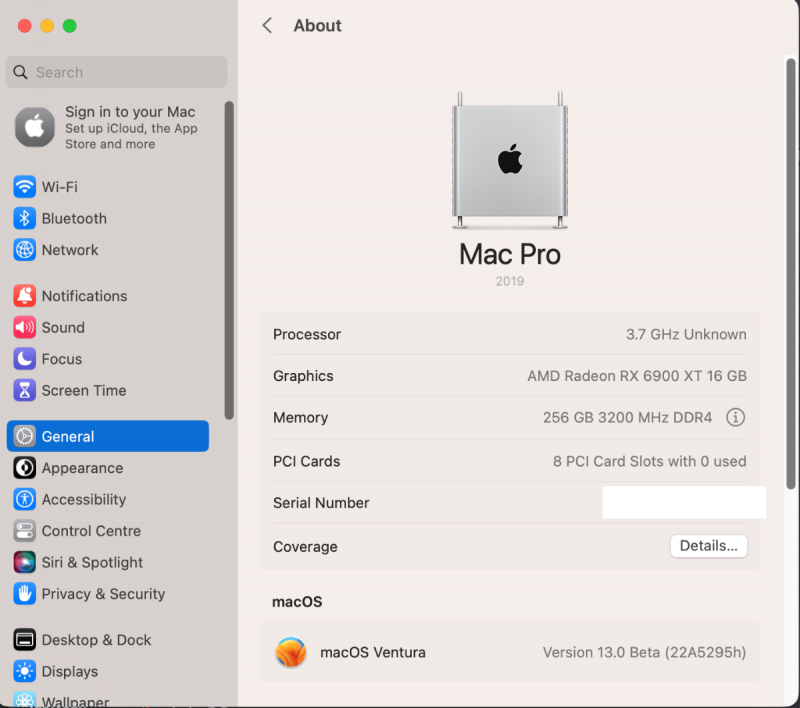Click the Memory info icon
The width and height of the screenshot is (800, 708).
(x=736, y=418)
